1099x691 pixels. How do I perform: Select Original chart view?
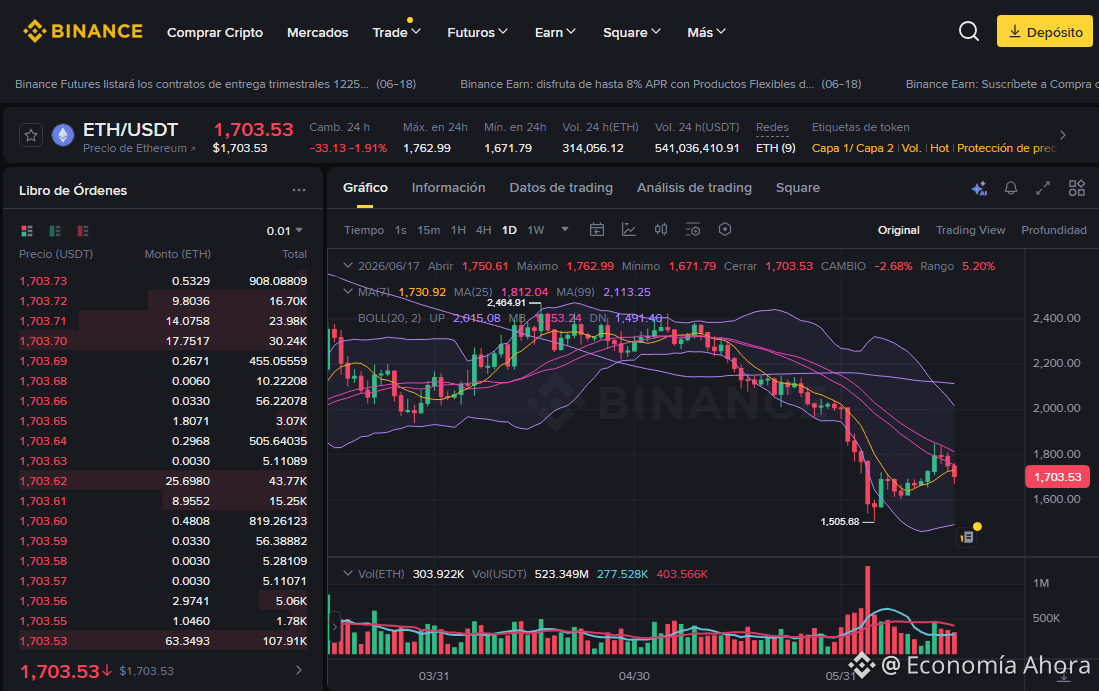point(899,230)
